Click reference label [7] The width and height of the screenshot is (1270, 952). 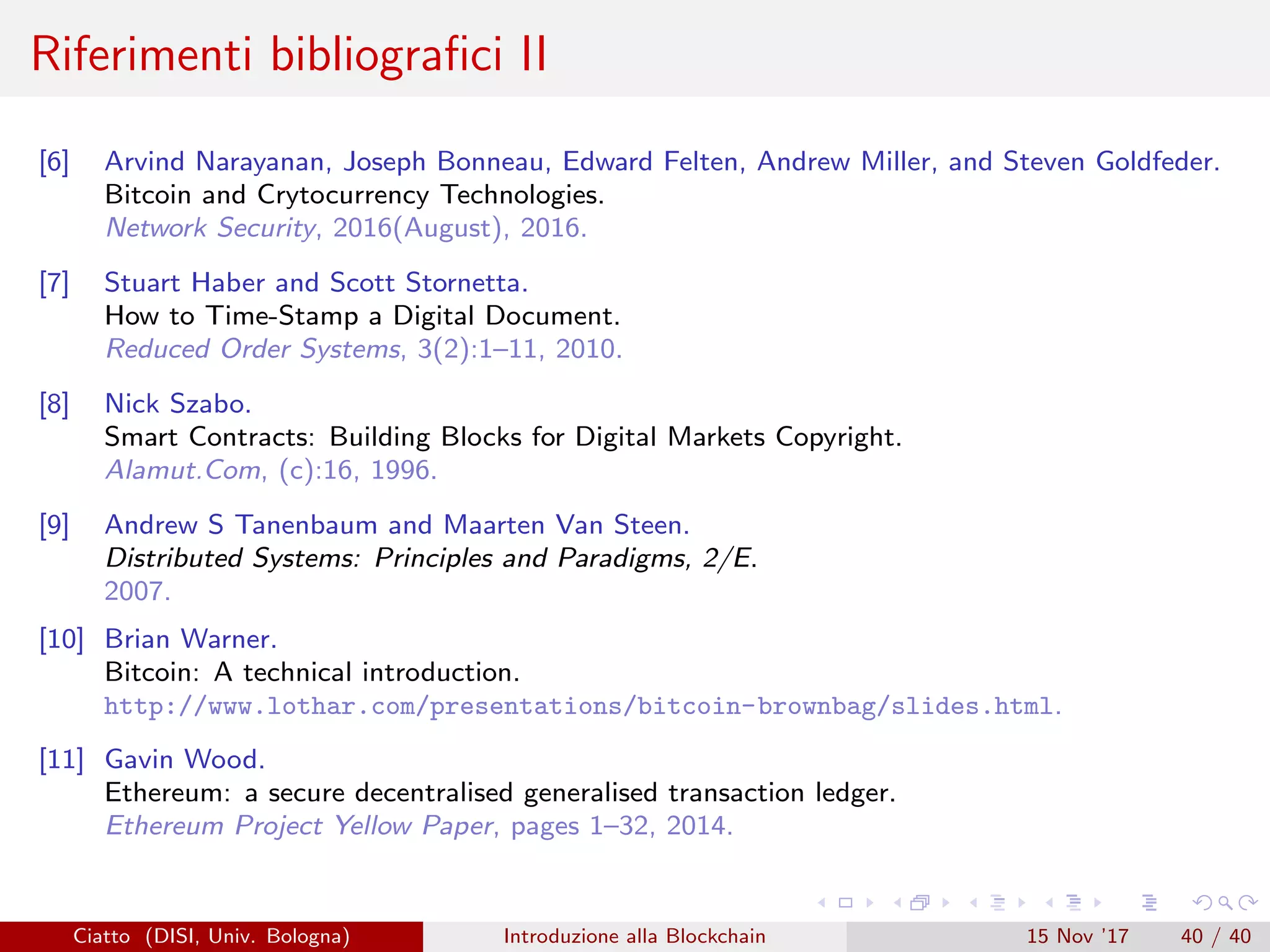(x=54, y=283)
